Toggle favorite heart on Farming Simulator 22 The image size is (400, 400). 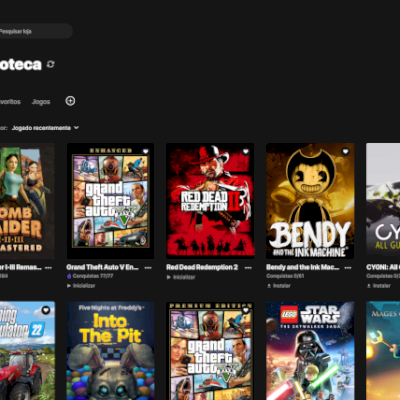click(46, 310)
